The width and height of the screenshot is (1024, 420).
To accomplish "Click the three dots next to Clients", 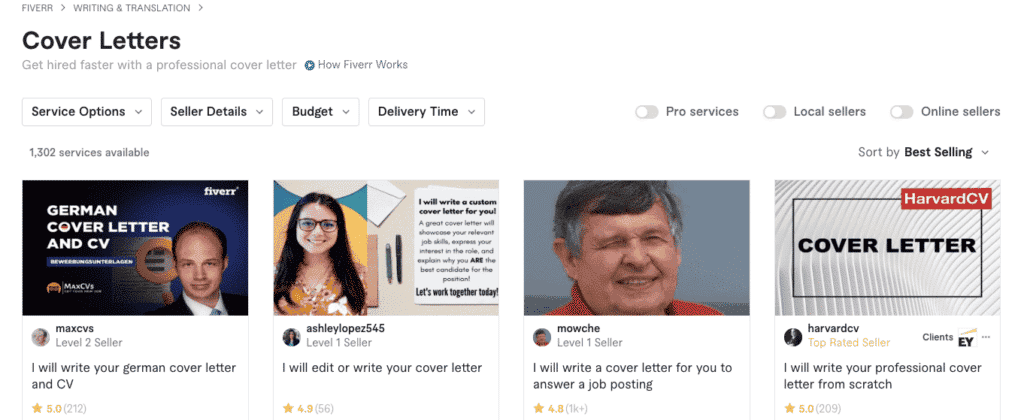I will tap(986, 337).
